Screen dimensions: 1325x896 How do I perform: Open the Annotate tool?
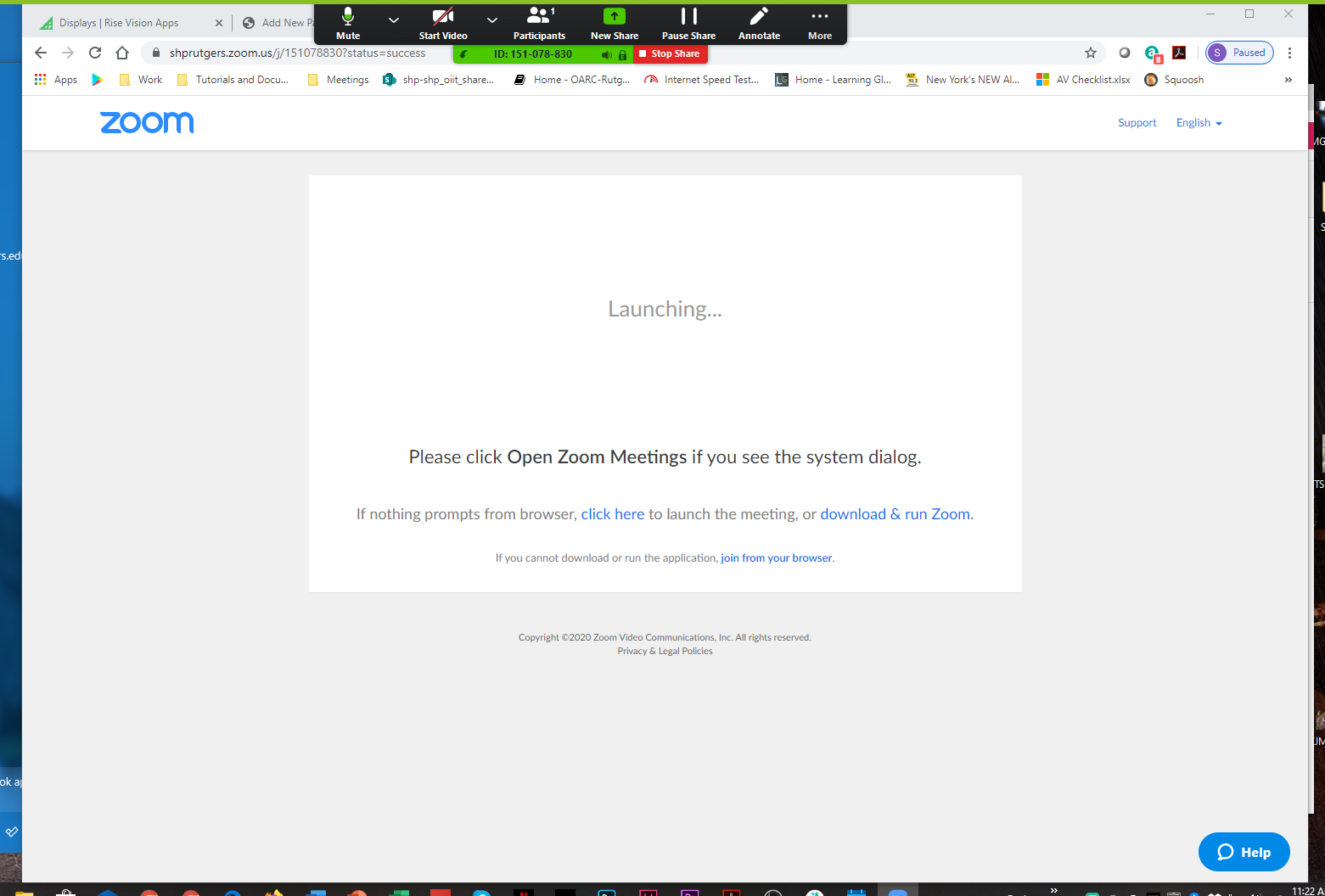759,23
